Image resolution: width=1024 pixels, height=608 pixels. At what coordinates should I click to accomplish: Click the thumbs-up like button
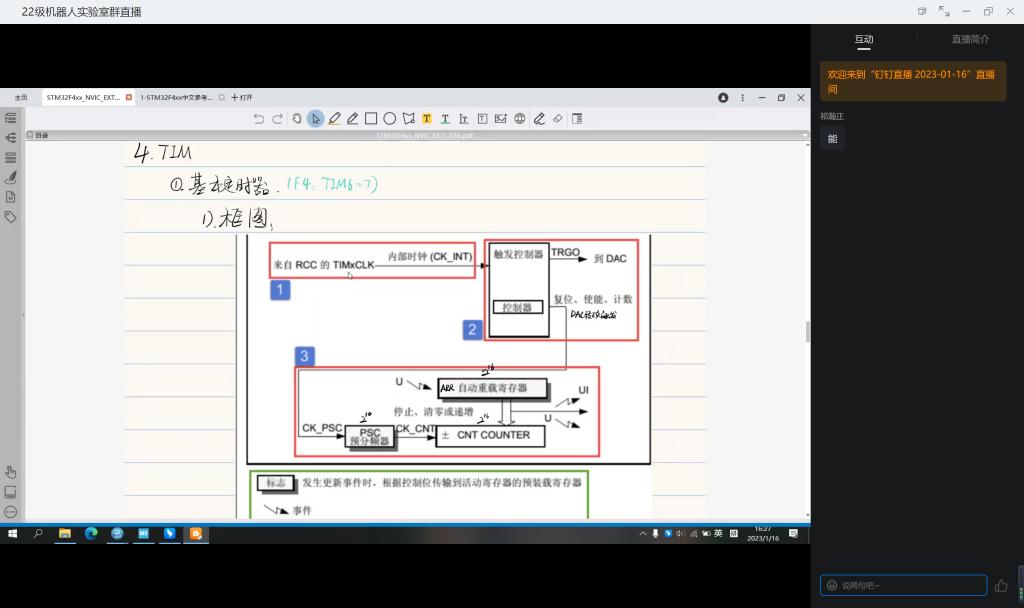tap(1001, 585)
